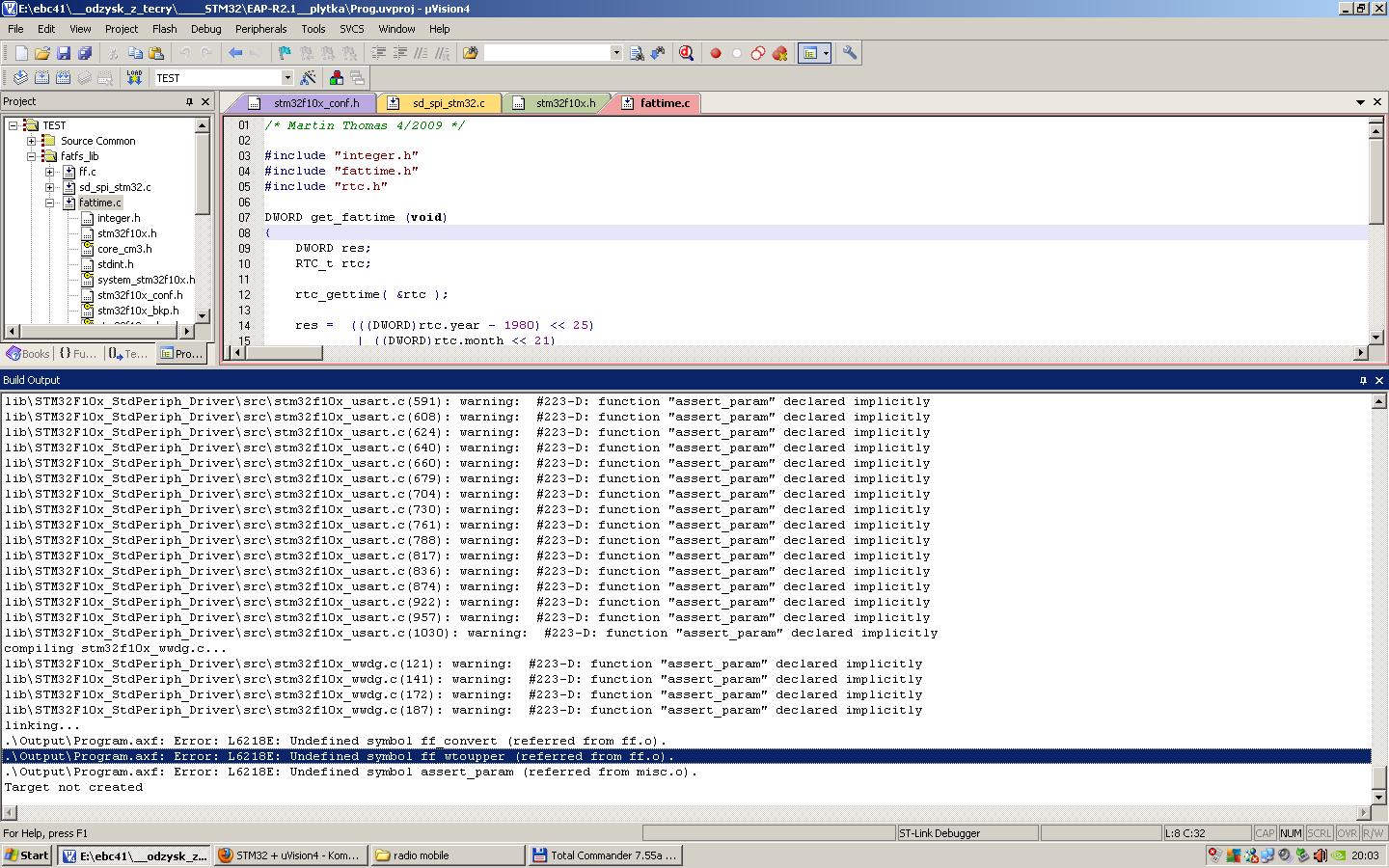1389x868 pixels.
Task: Open Configuration with the wrench icon
Action: click(850, 53)
